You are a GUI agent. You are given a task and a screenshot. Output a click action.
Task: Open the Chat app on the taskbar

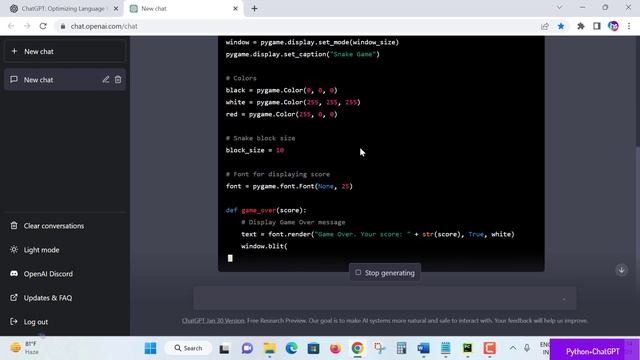[x=247, y=348]
